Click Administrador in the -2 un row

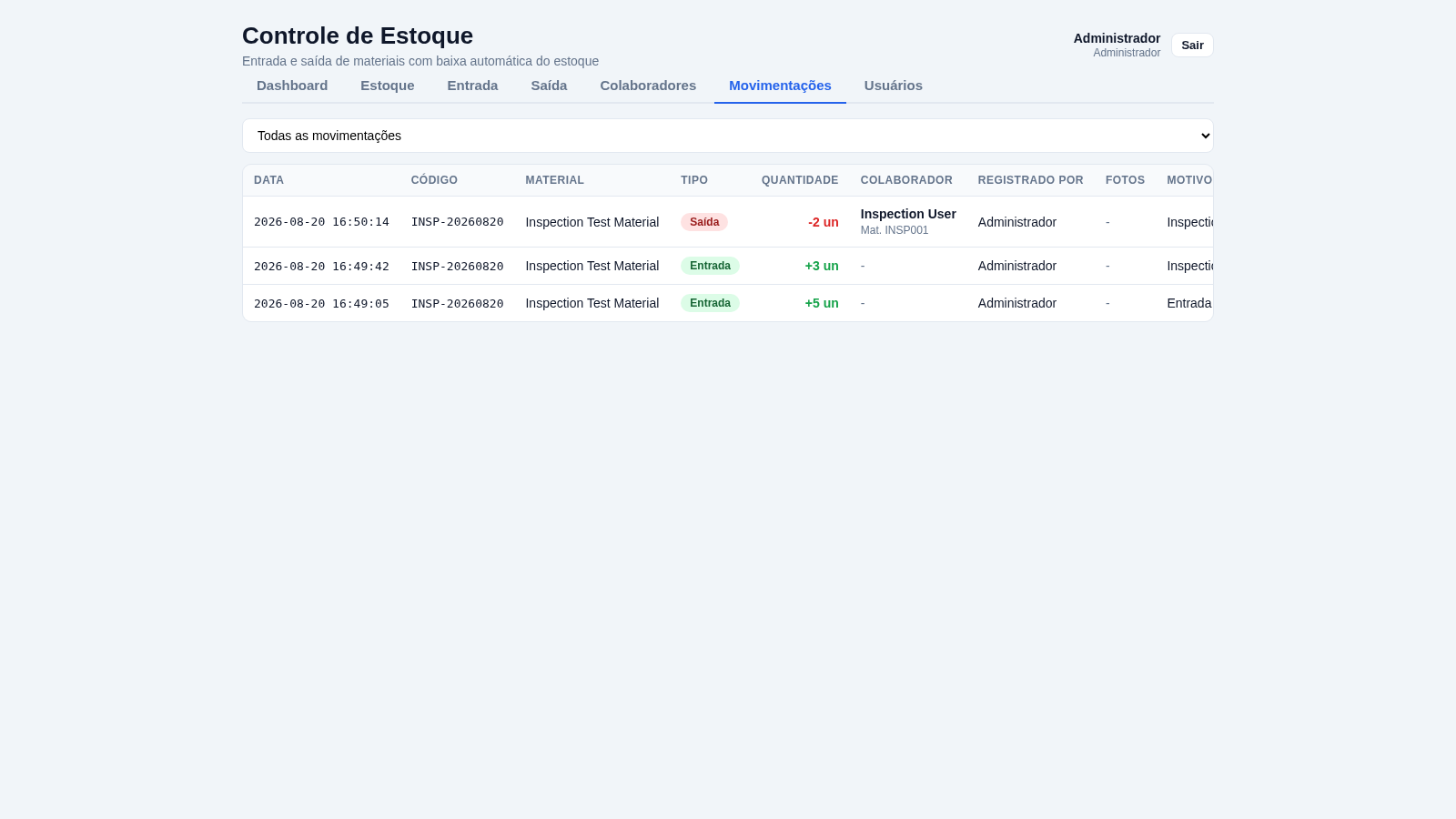tap(1017, 222)
